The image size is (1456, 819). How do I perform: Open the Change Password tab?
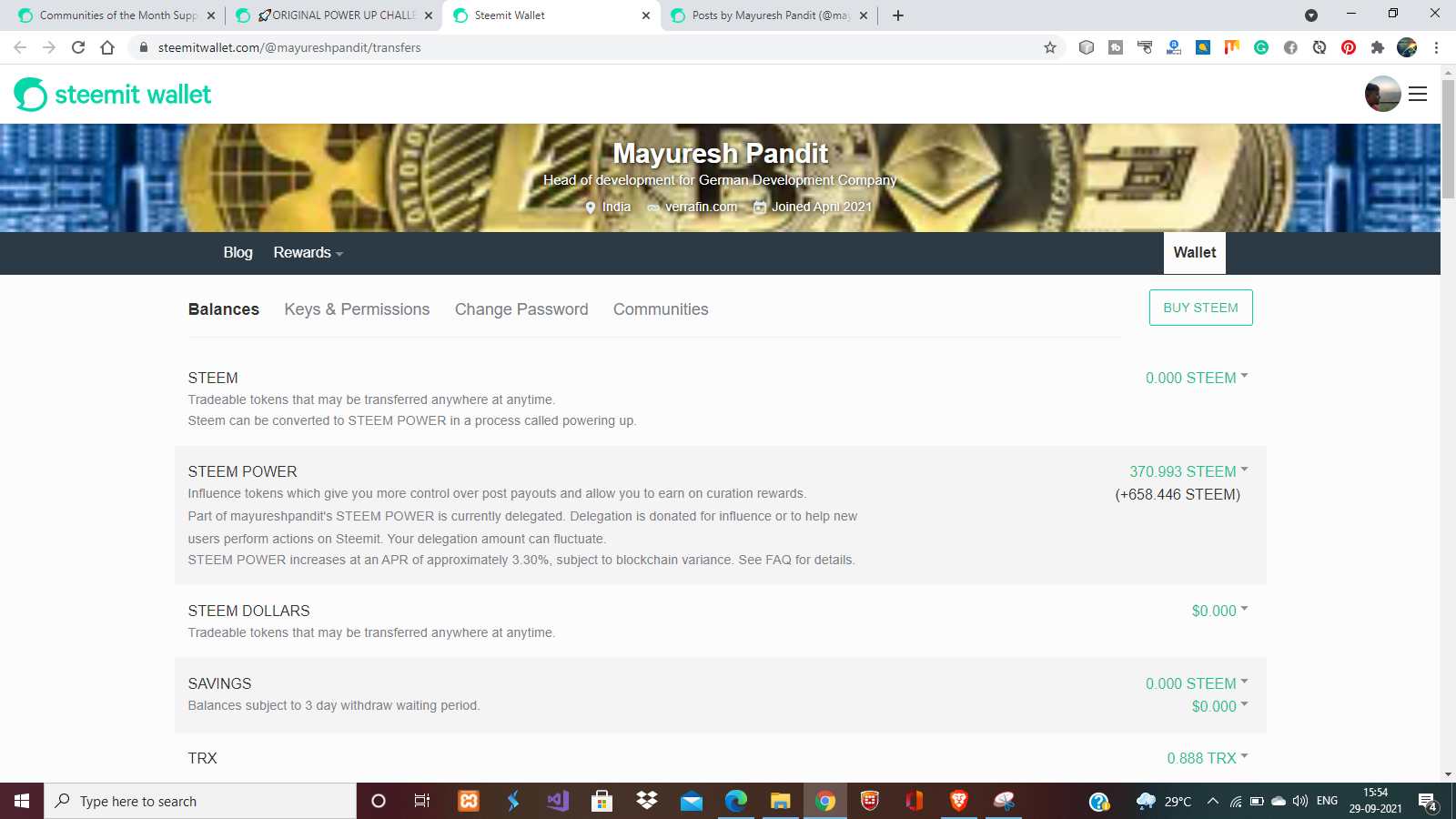click(521, 309)
